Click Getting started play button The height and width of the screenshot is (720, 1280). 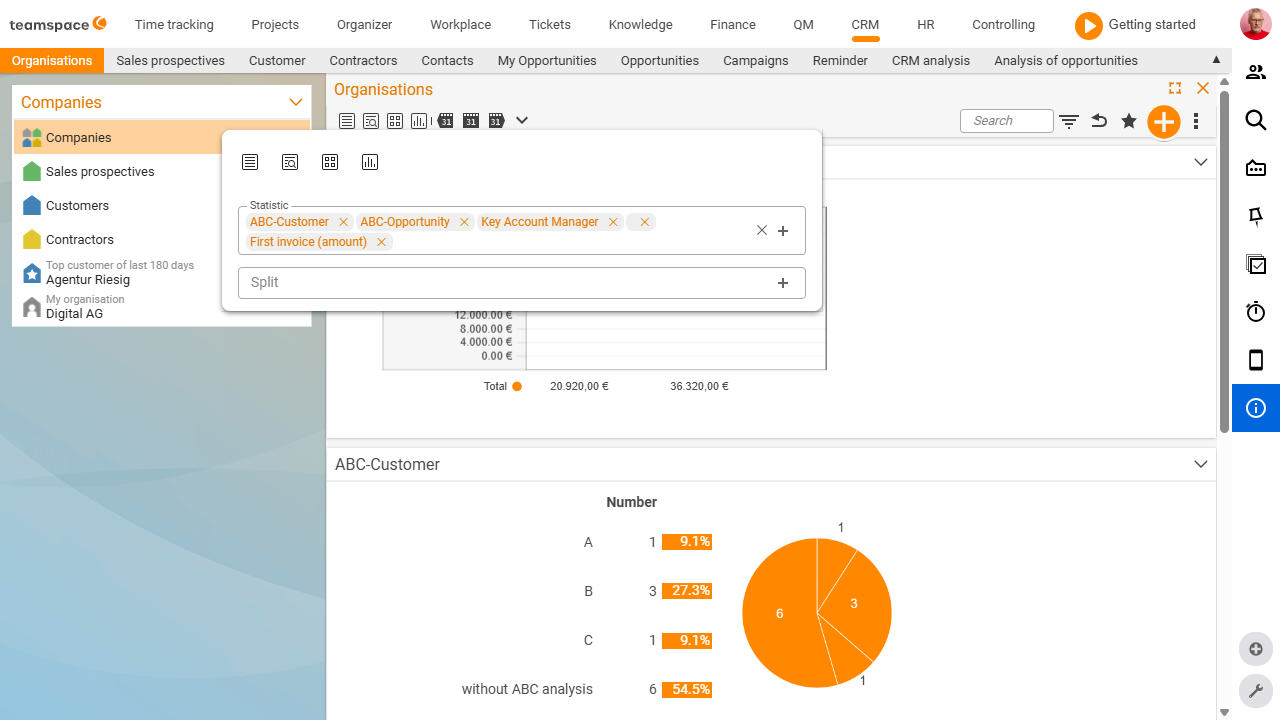[x=1089, y=25]
